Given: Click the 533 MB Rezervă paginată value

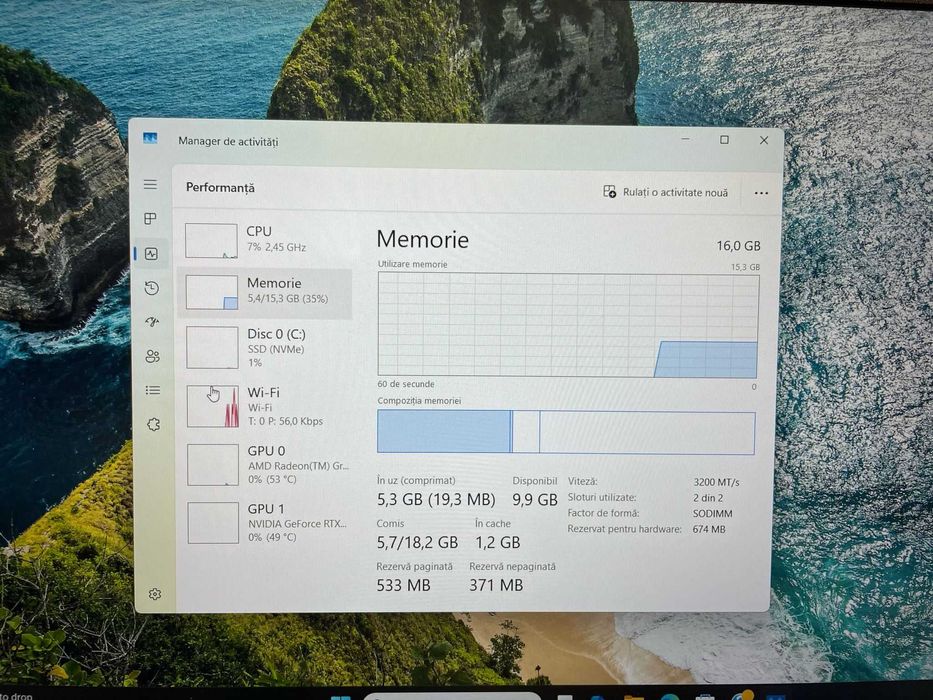Looking at the screenshot, I should pos(403,586).
